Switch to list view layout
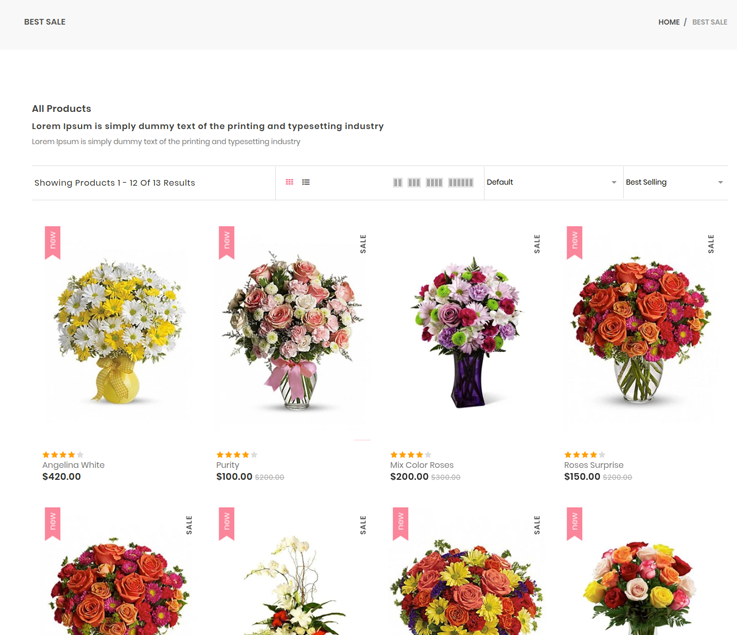The image size is (737, 635). pyautogui.click(x=306, y=182)
